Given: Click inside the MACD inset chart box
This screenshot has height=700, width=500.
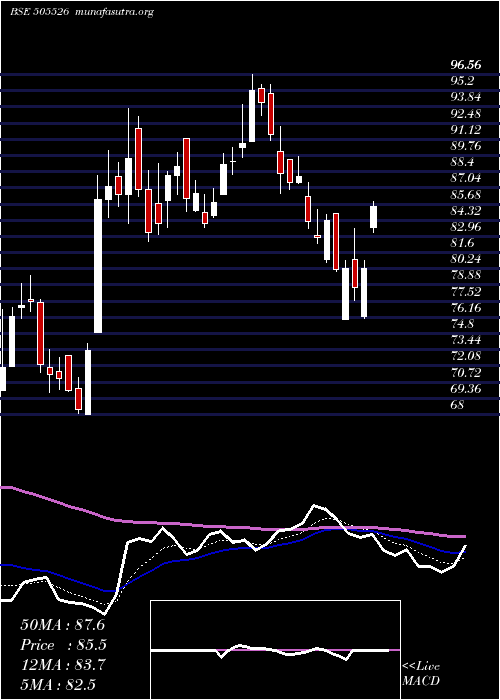Looking at the screenshot, I should (x=275, y=650).
